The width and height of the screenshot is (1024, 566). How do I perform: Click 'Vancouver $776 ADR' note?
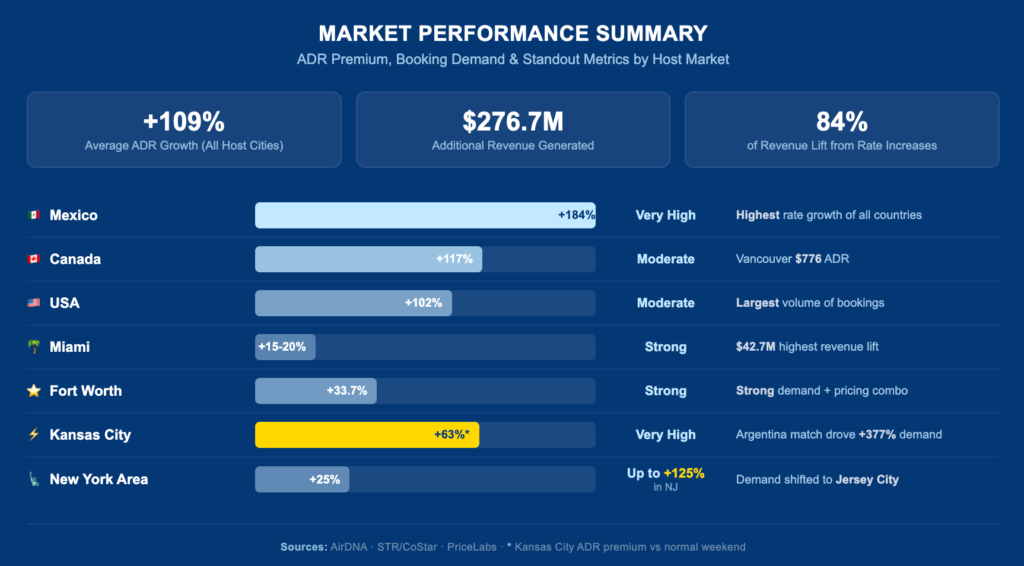pos(793,259)
